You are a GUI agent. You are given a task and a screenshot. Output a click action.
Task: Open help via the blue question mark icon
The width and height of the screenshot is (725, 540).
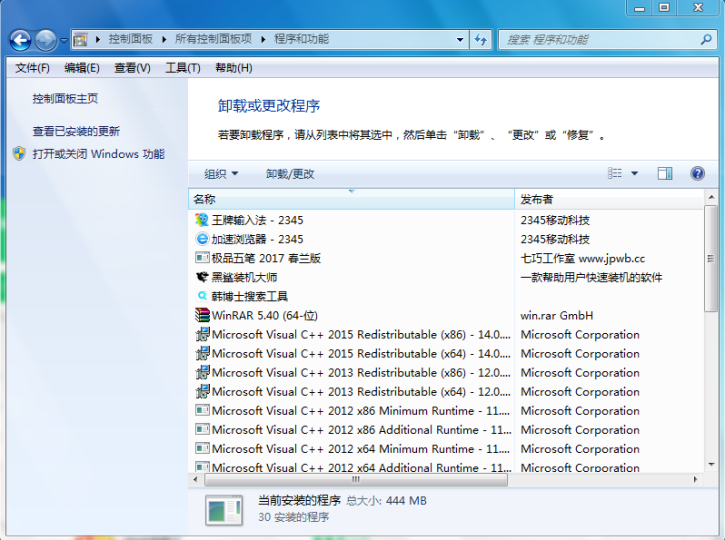(x=697, y=173)
